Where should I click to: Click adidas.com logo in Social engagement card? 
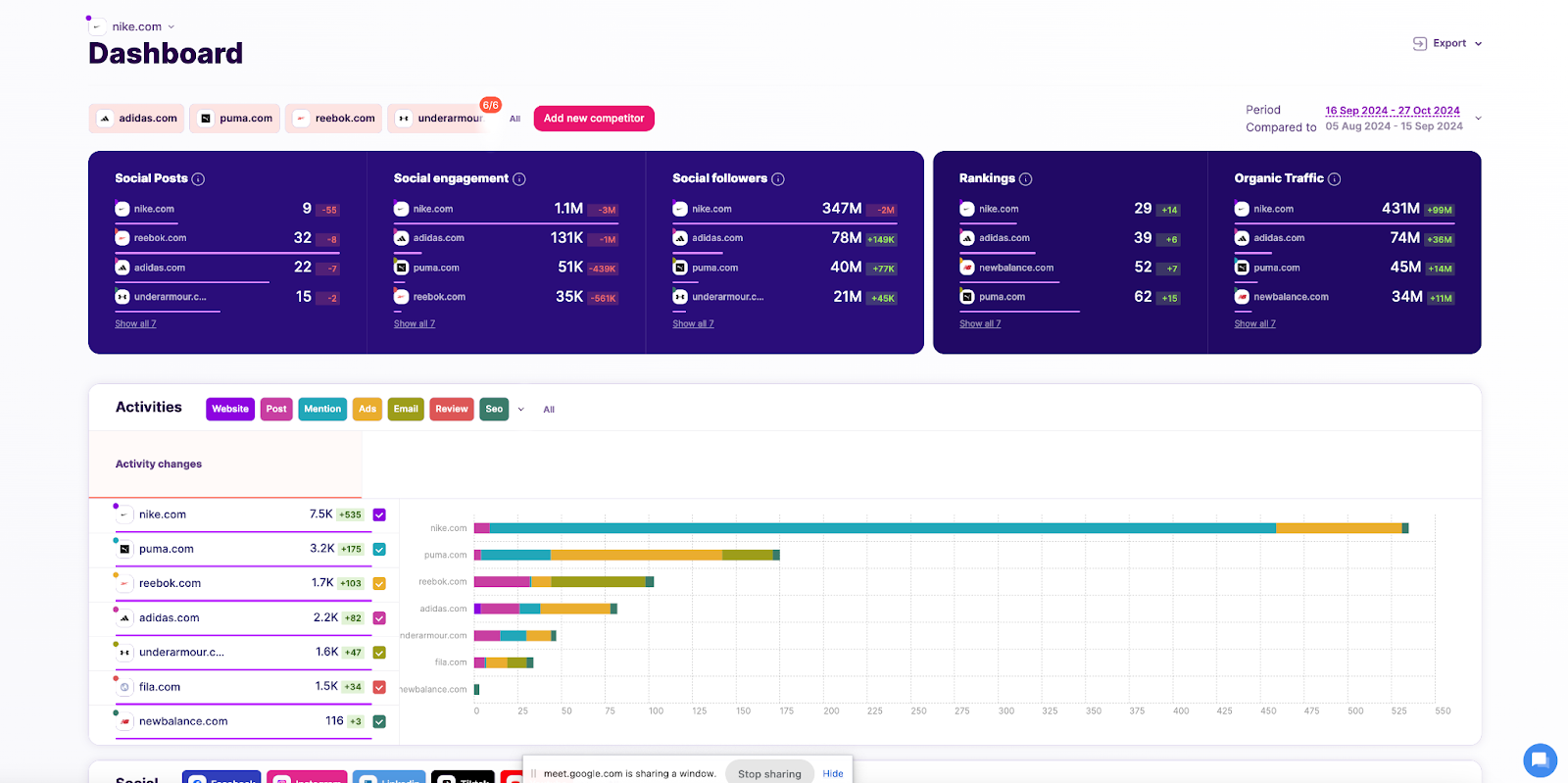(401, 238)
